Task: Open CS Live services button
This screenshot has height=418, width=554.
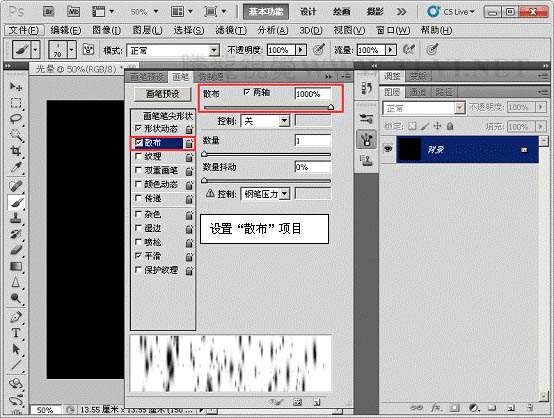Action: pos(451,12)
